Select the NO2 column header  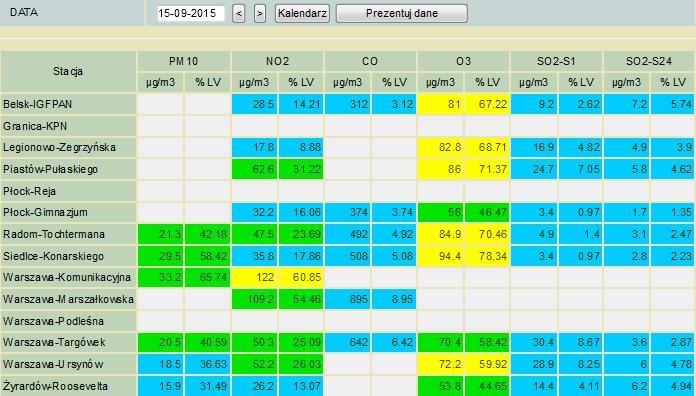(277, 61)
